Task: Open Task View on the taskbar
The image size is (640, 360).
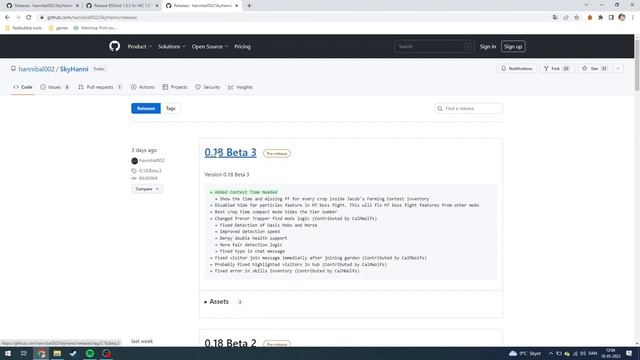Action: (x=24, y=353)
